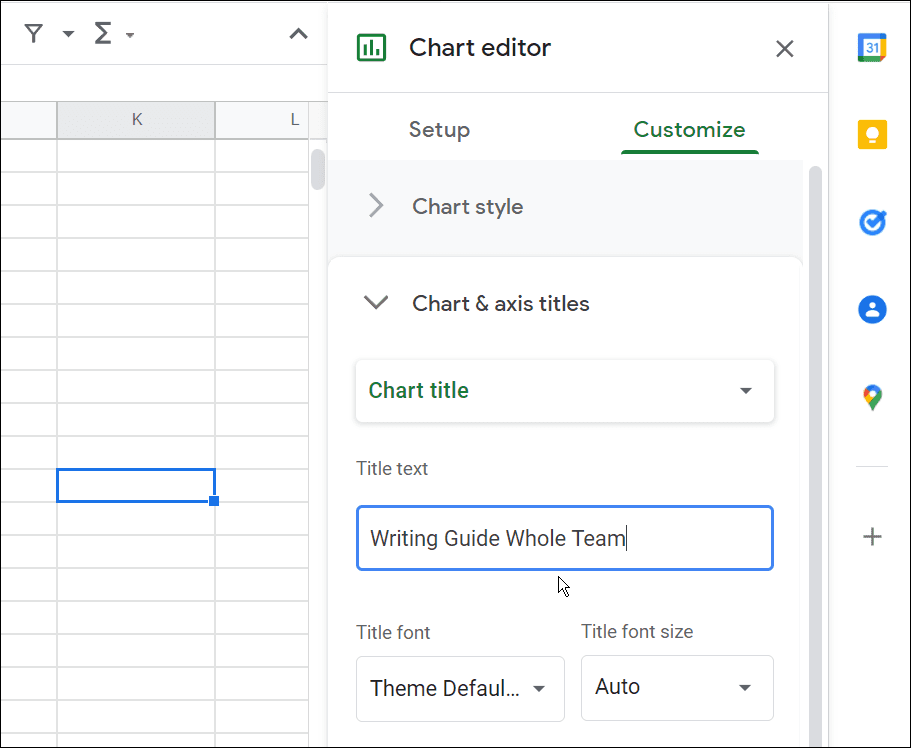Click the Functions sigma icon
Screen dimensions: 911x748
(103, 33)
